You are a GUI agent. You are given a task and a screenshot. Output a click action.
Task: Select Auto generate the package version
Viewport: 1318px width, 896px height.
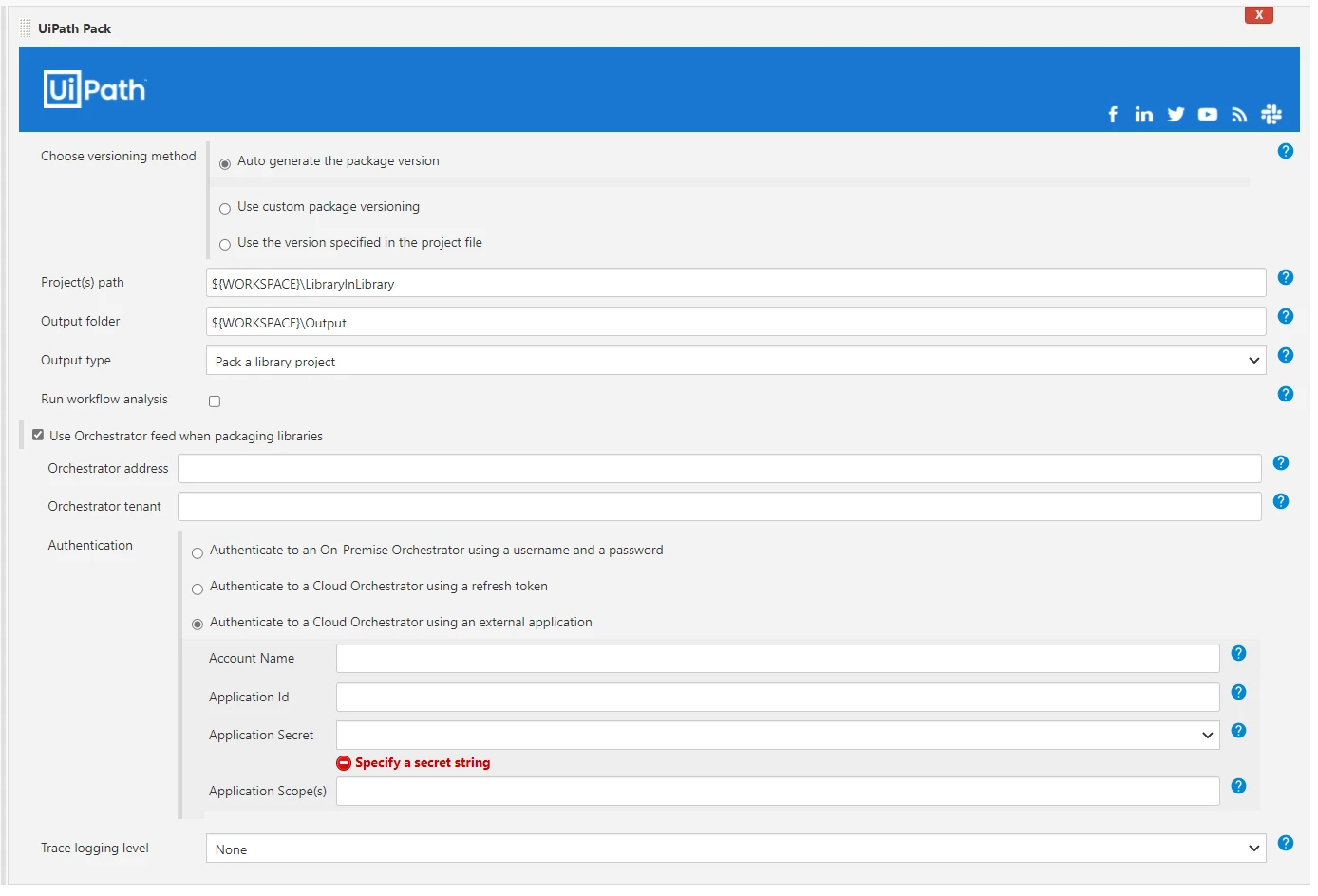coord(225,163)
